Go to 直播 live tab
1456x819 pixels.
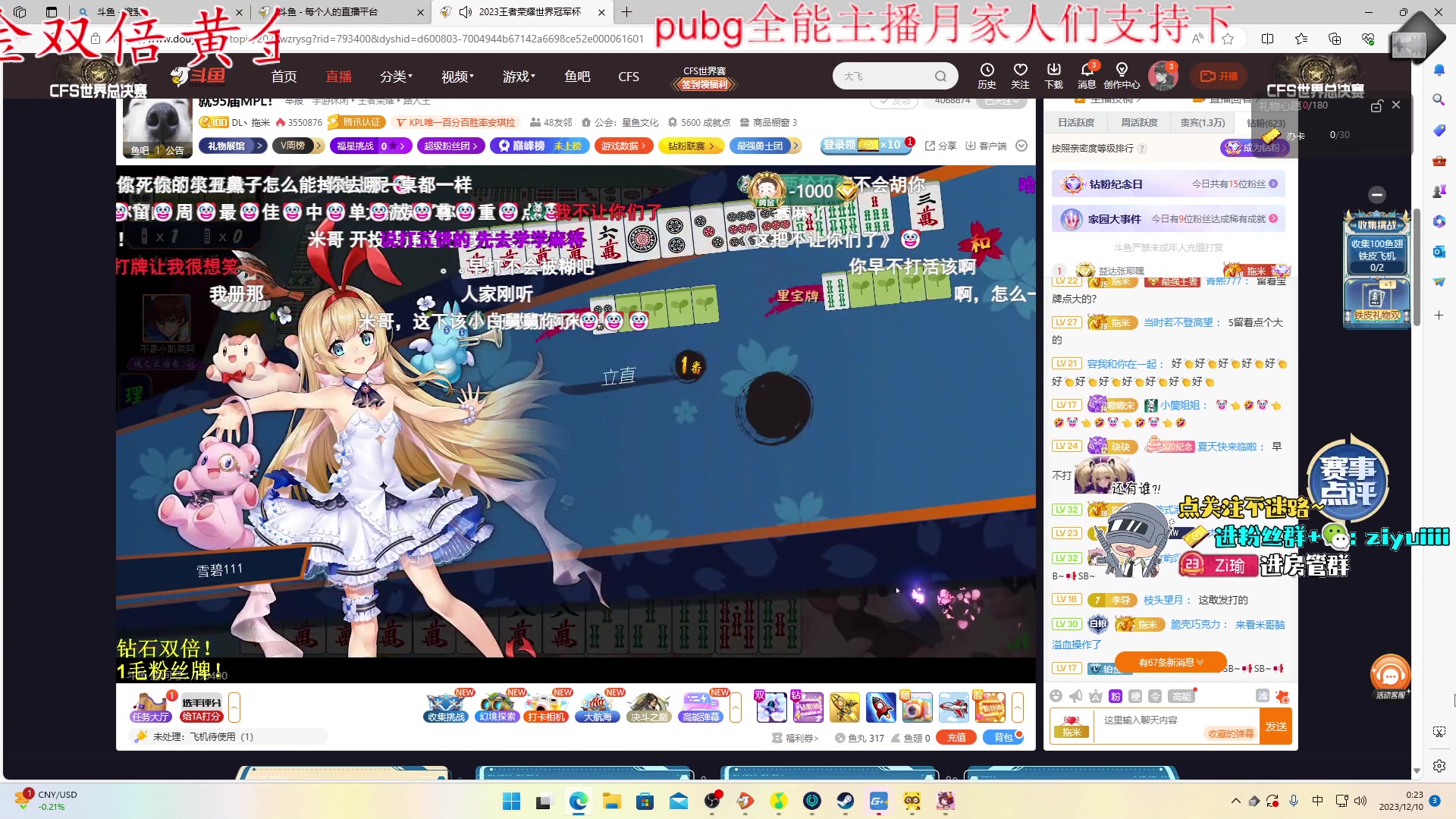coord(339,77)
